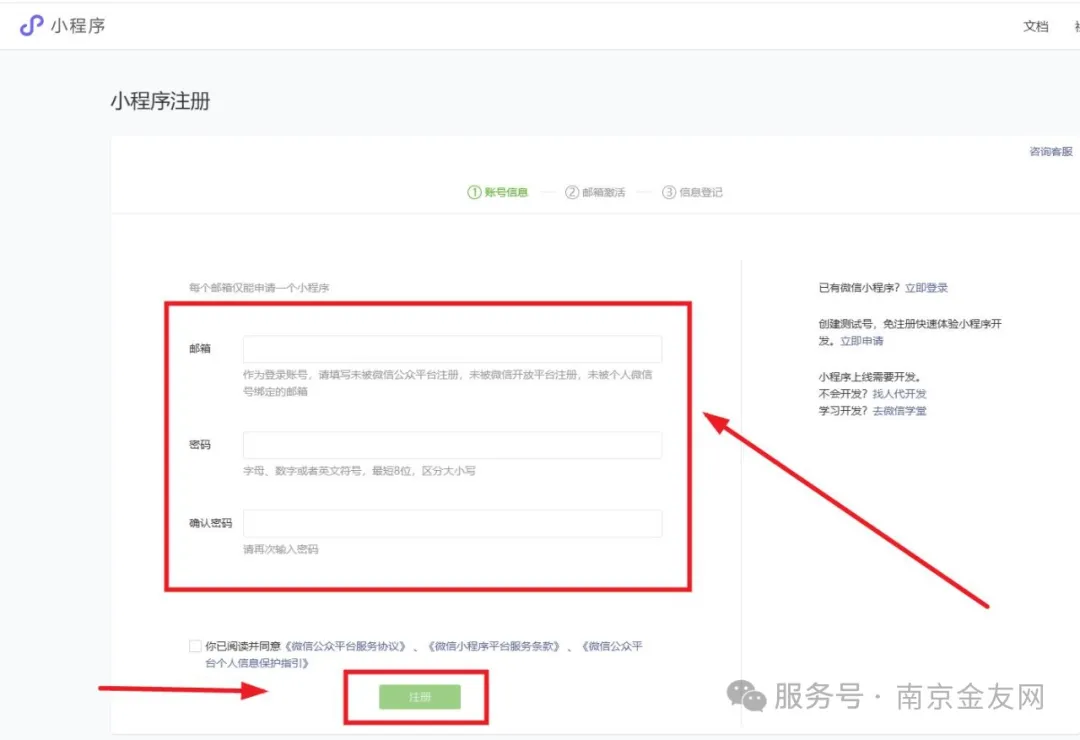Focus the 密码 input field

point(453,445)
